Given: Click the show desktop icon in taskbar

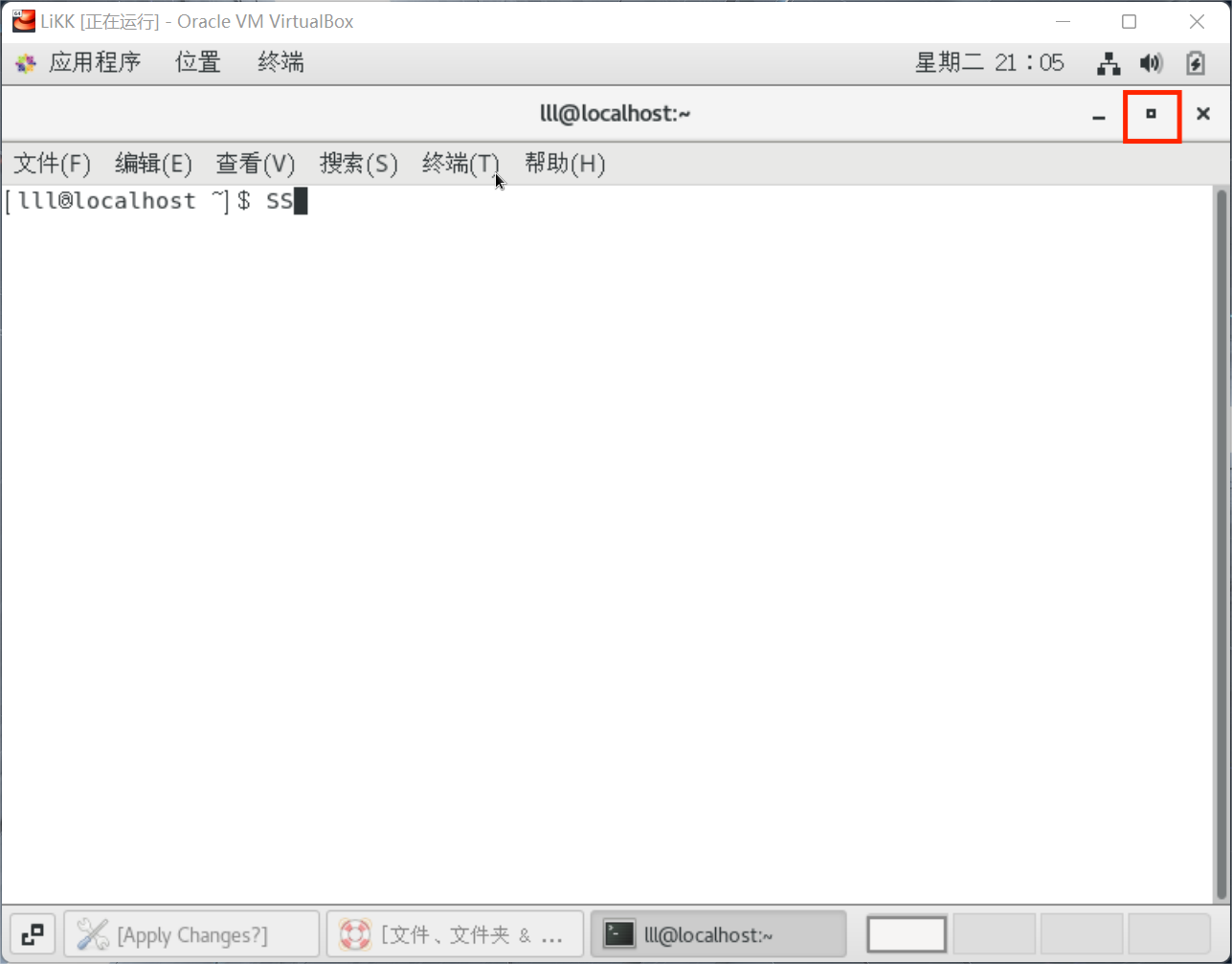Looking at the screenshot, I should point(33,934).
